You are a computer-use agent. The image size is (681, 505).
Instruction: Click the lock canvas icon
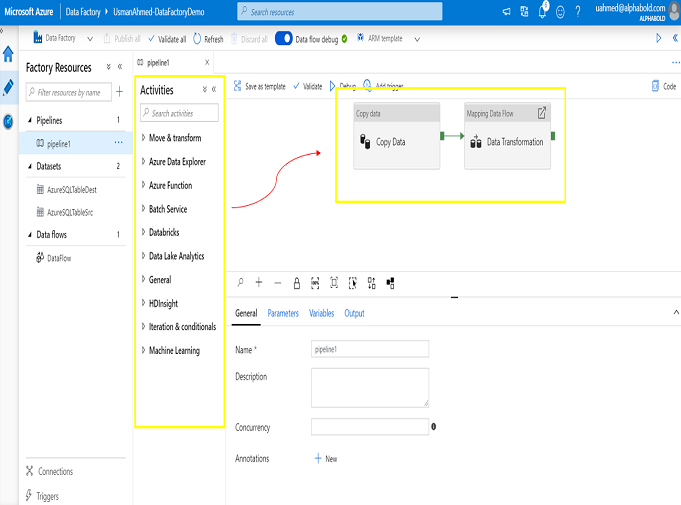[x=296, y=283]
